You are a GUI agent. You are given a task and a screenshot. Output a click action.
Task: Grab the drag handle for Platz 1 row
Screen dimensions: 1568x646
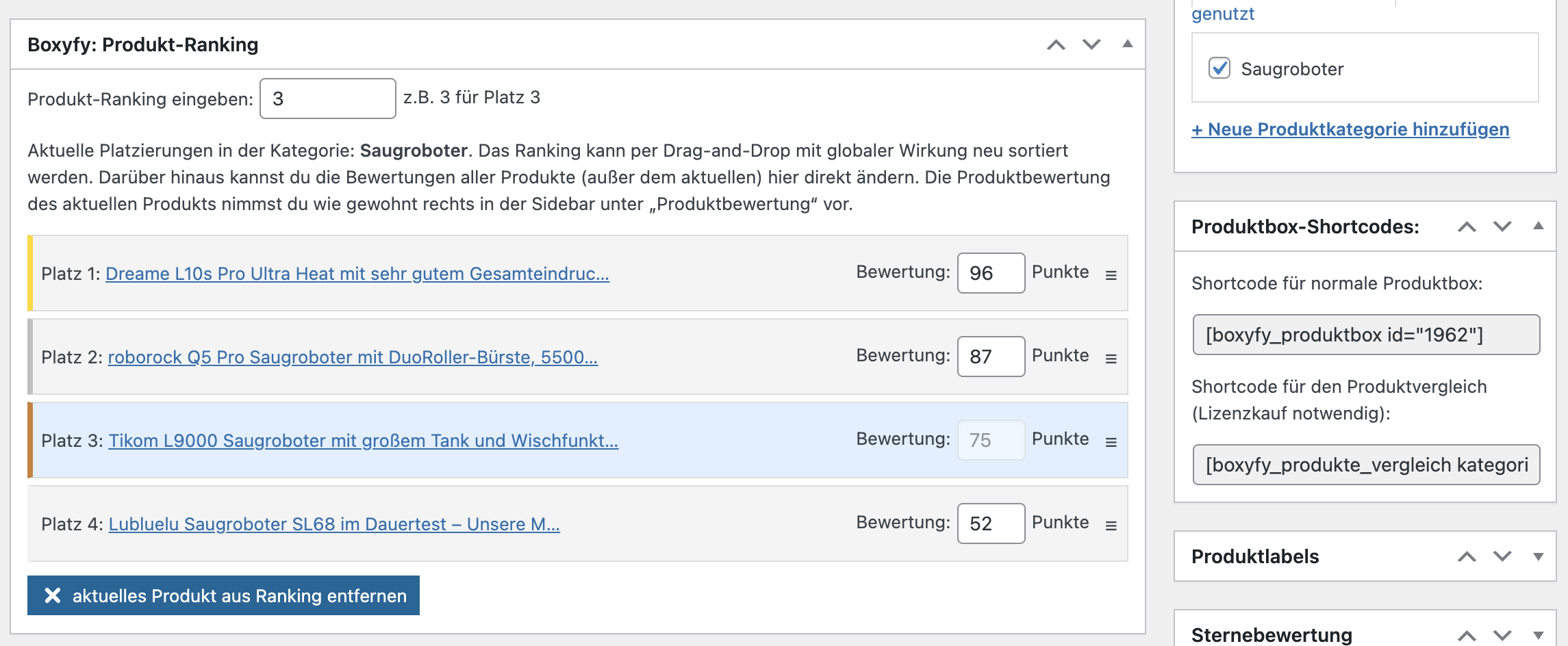tap(1111, 275)
